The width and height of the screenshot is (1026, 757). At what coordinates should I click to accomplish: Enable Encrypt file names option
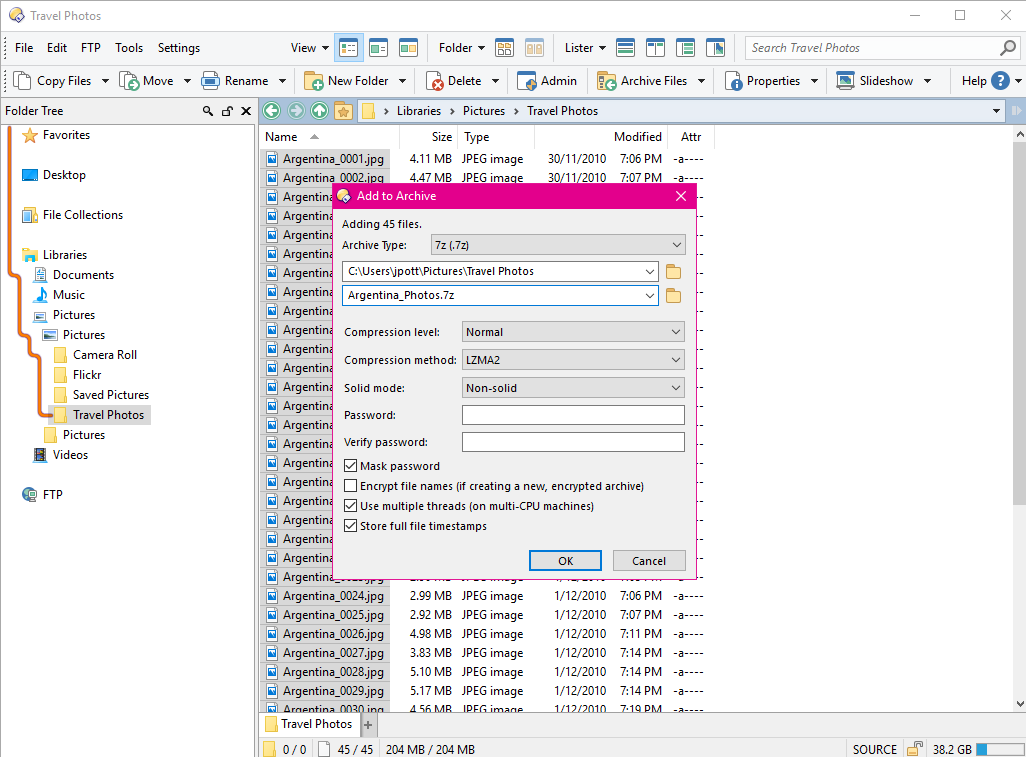coord(350,486)
